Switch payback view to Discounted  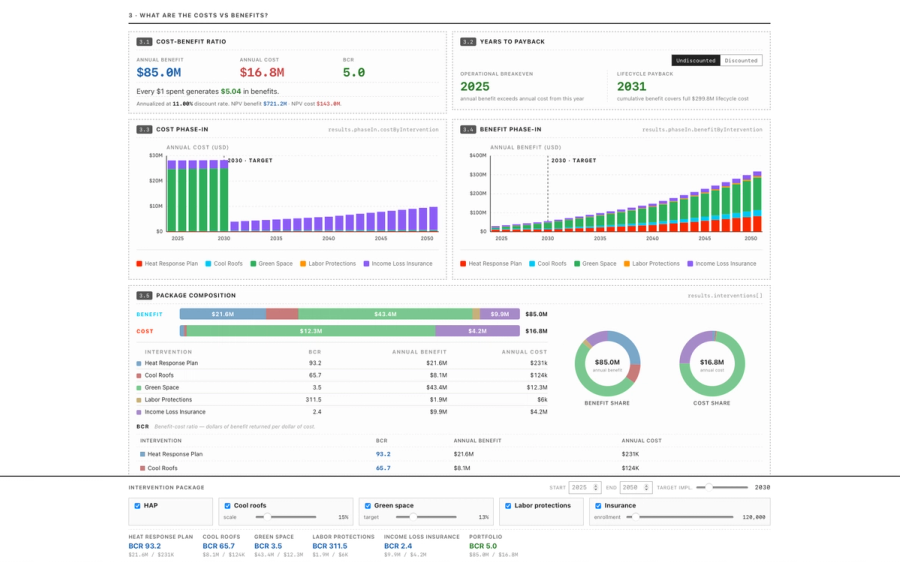pos(741,60)
